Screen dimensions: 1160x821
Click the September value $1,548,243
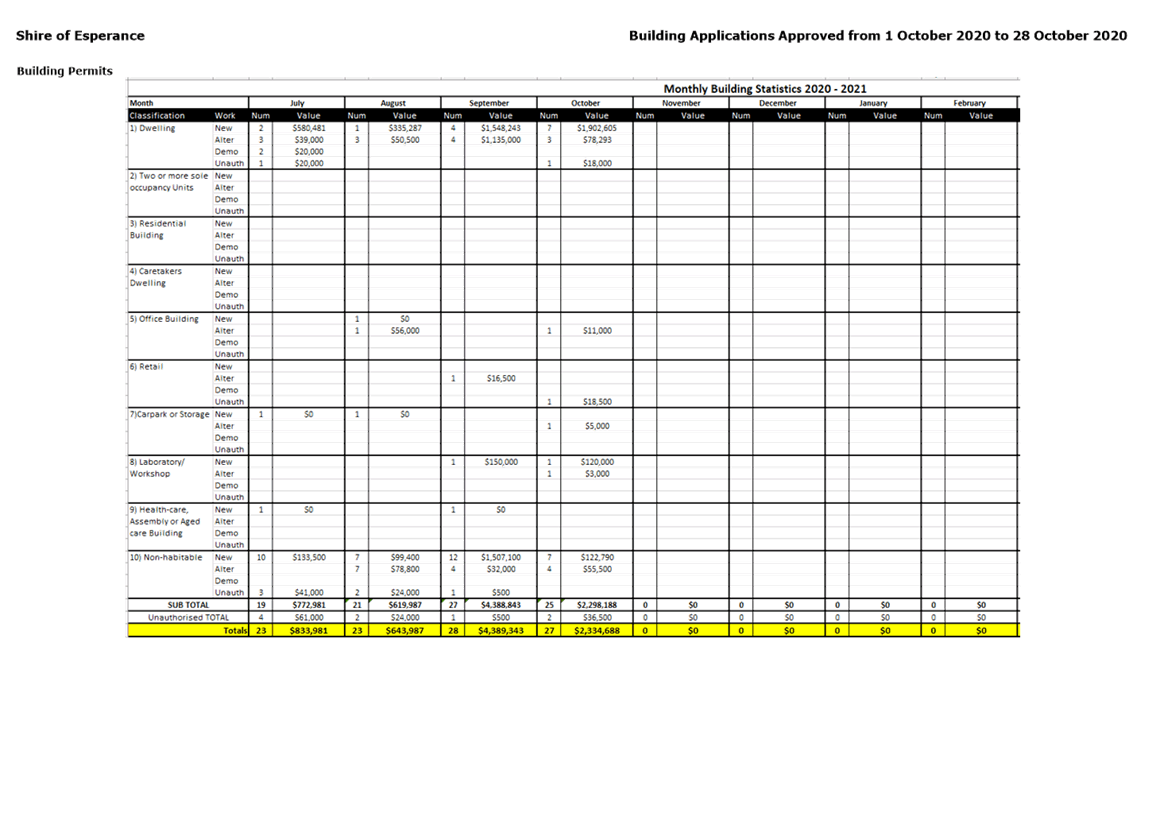(x=501, y=128)
